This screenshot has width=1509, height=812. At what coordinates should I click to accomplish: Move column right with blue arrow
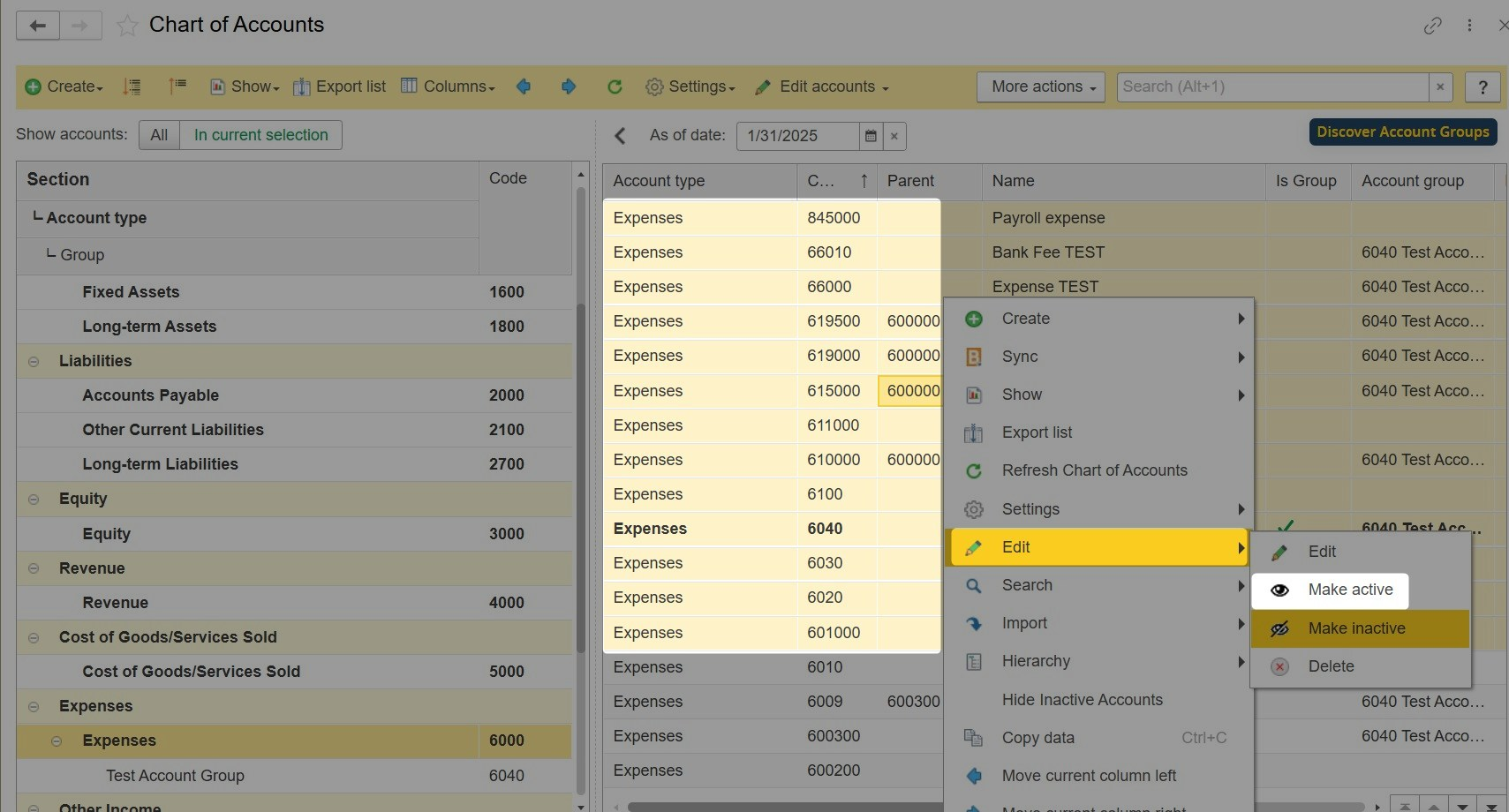click(x=569, y=86)
